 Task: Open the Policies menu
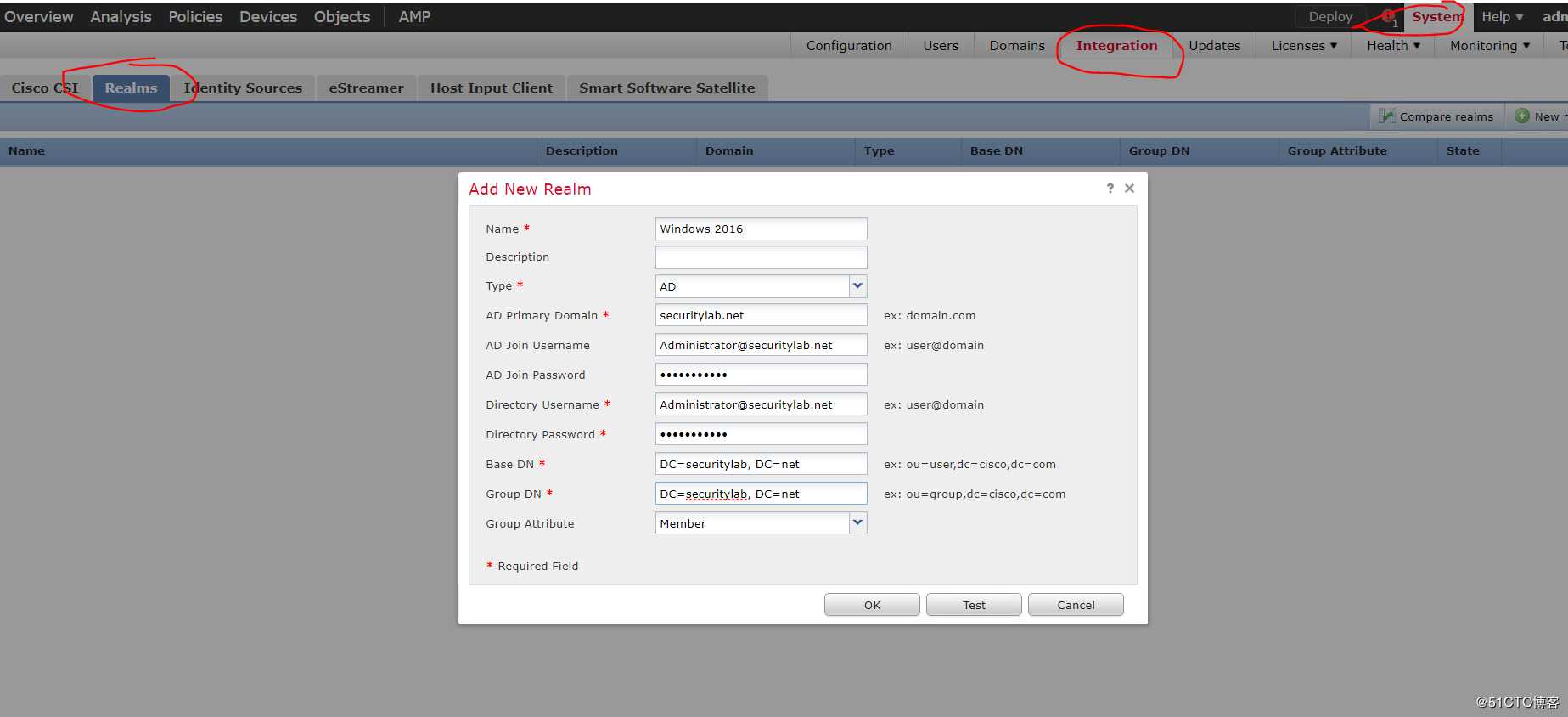click(x=195, y=17)
